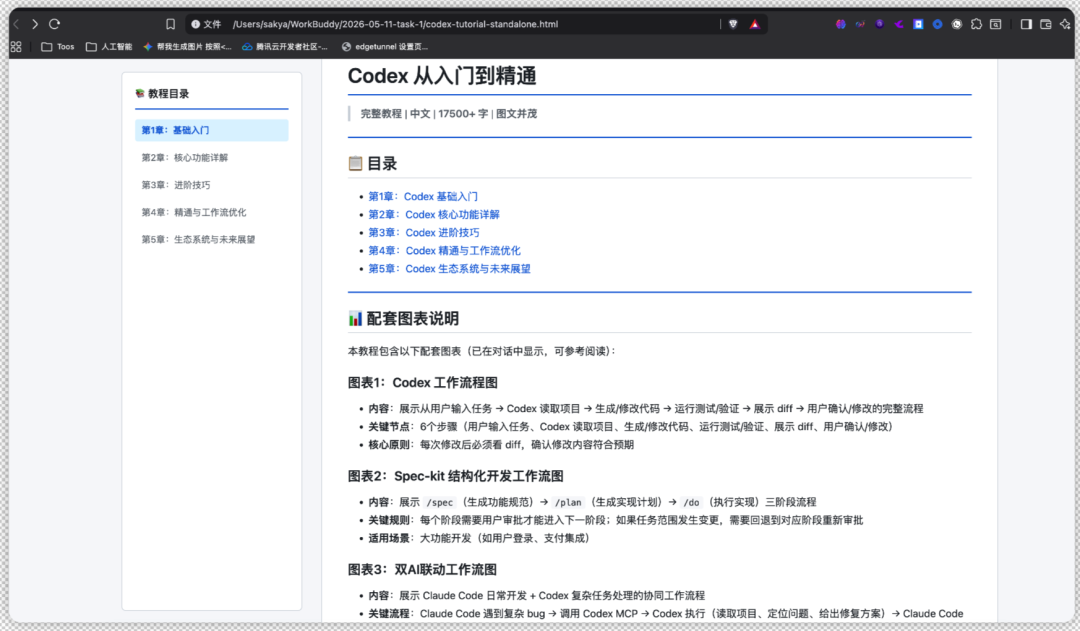Go back to the previous page
This screenshot has height=631, width=1080.
pos(16,24)
